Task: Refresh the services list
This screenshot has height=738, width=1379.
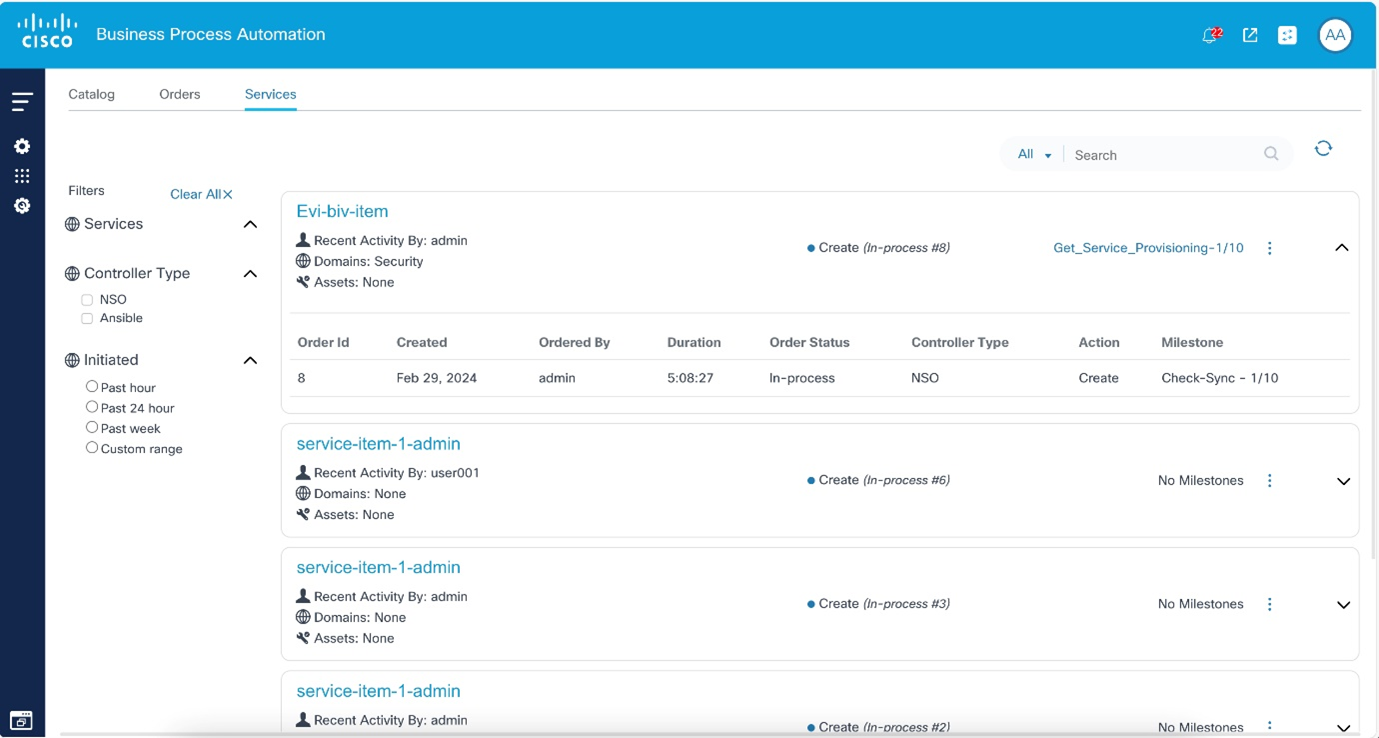Action: point(1323,149)
